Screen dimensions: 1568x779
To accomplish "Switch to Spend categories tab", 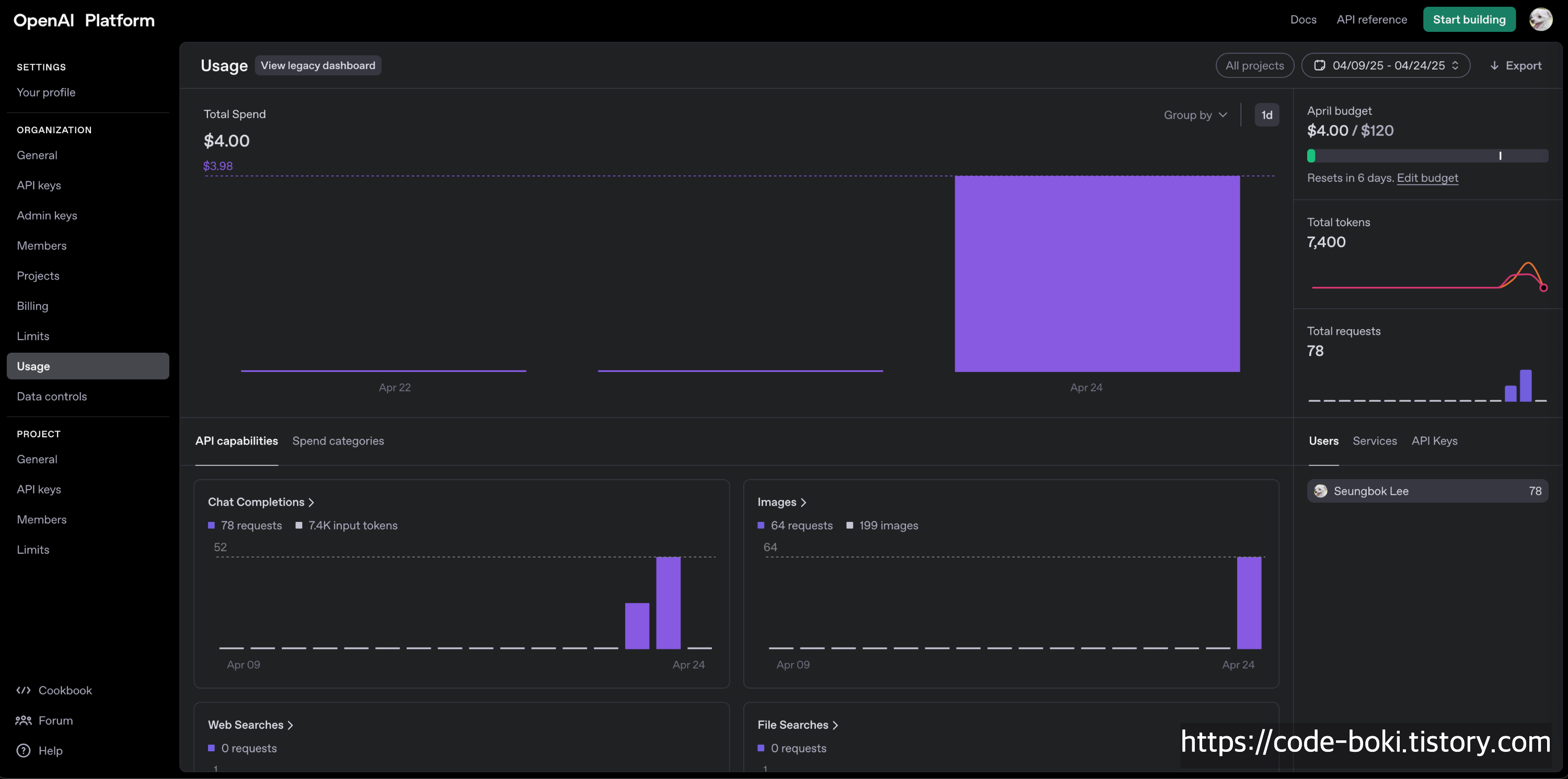I will point(338,441).
